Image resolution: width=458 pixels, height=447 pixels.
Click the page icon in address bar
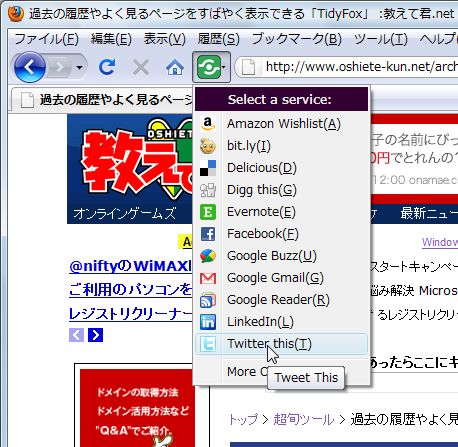coord(248,67)
